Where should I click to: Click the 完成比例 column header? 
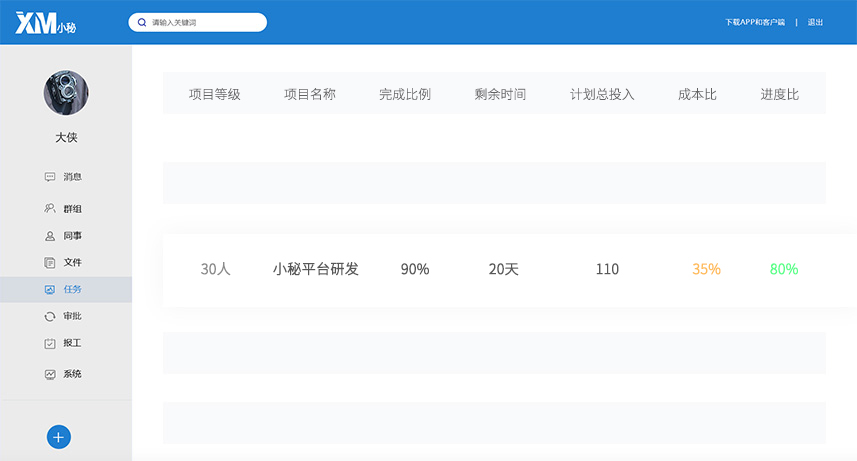point(405,95)
